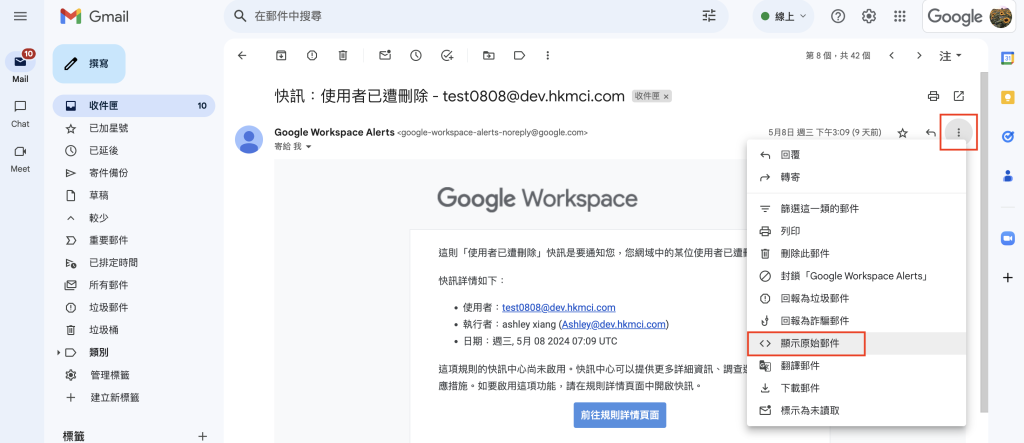Open the test0808@dev.hkmci.com link
Image resolution: width=1024 pixels, height=443 pixels.
(x=558, y=308)
